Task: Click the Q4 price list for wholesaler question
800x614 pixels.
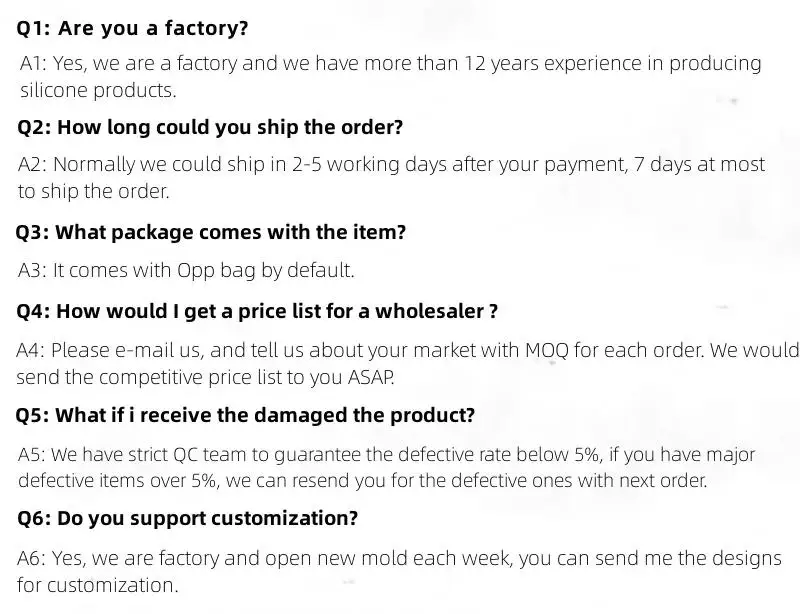Action: [257, 311]
